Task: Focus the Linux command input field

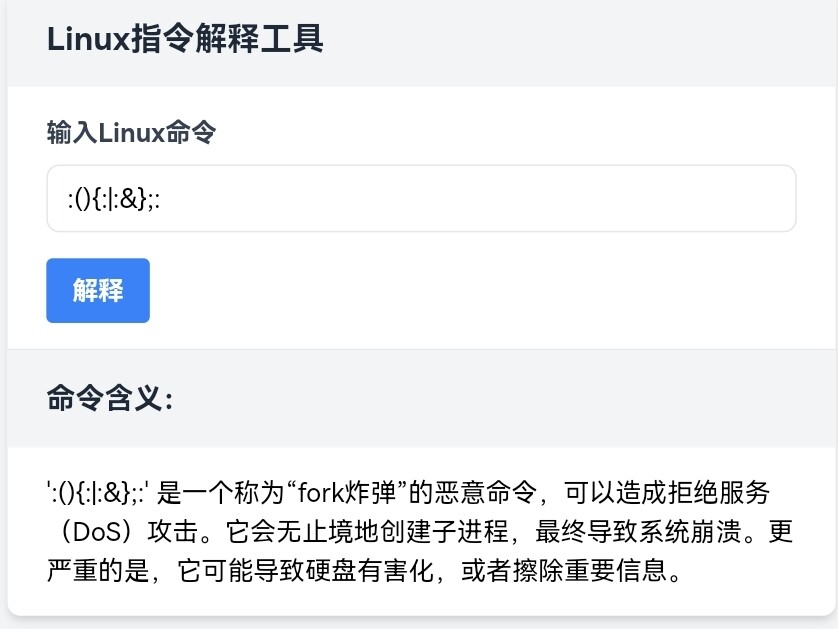Action: (x=420, y=198)
